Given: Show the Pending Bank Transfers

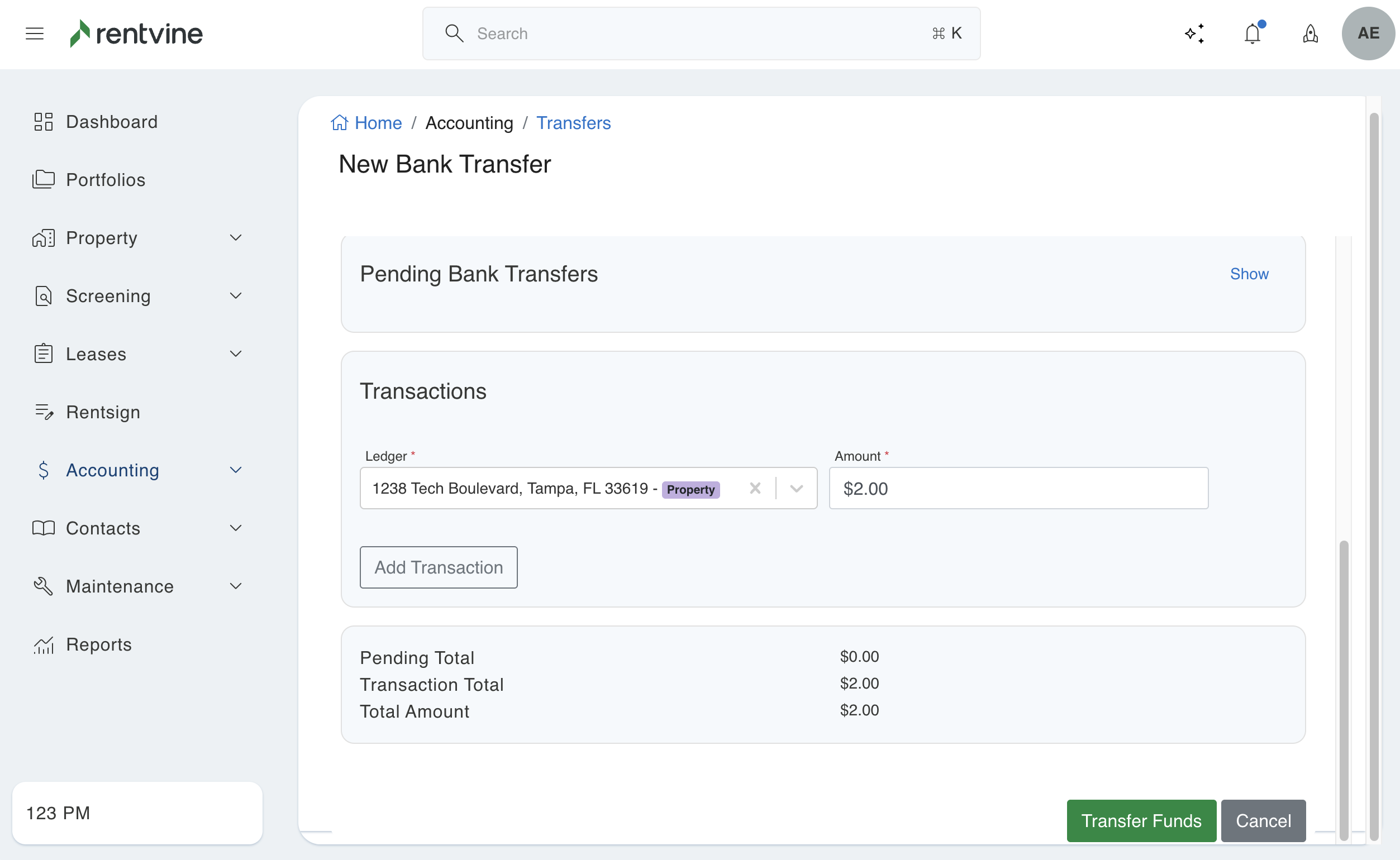Looking at the screenshot, I should click(1249, 274).
